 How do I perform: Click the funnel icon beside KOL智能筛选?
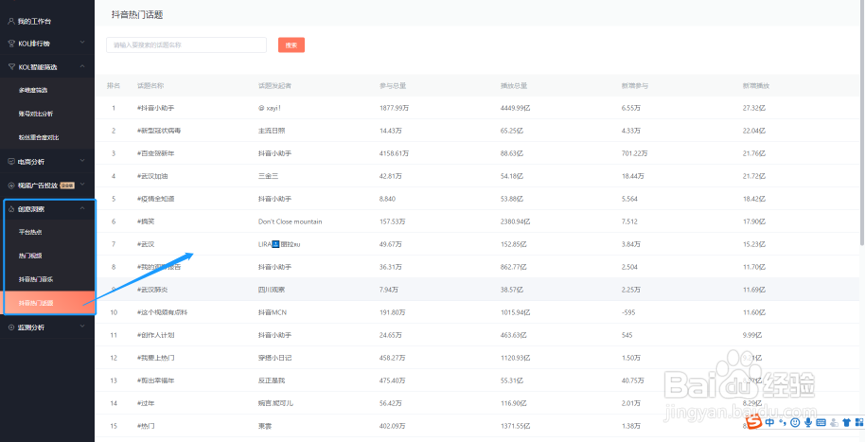(x=11, y=67)
